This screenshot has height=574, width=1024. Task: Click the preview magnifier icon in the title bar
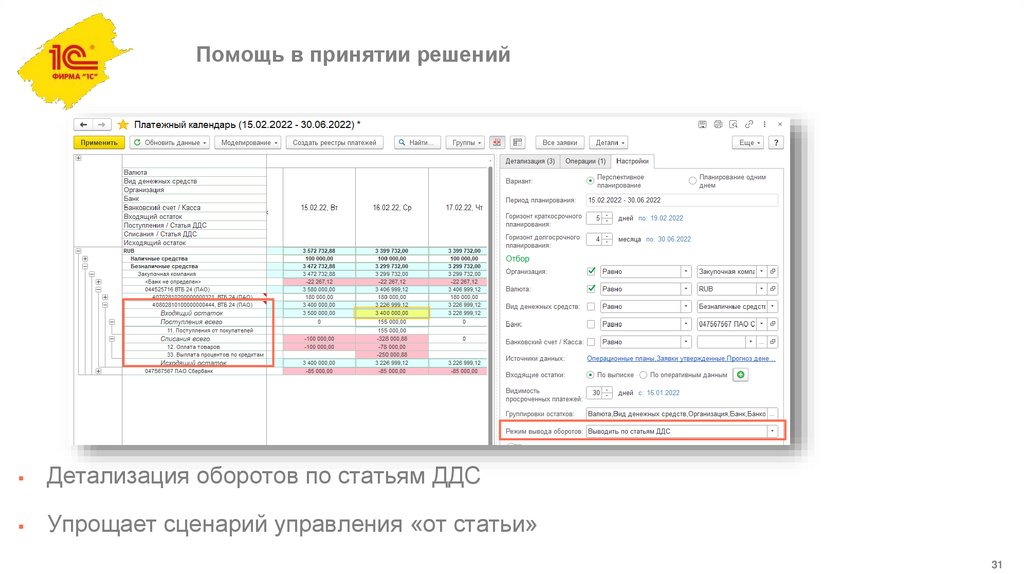(733, 124)
